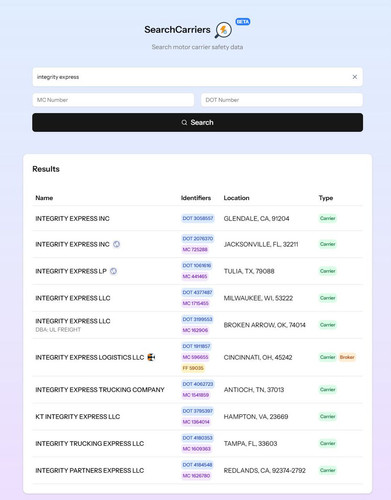Click the Results heading
391x500 pixels.
pos(46,169)
